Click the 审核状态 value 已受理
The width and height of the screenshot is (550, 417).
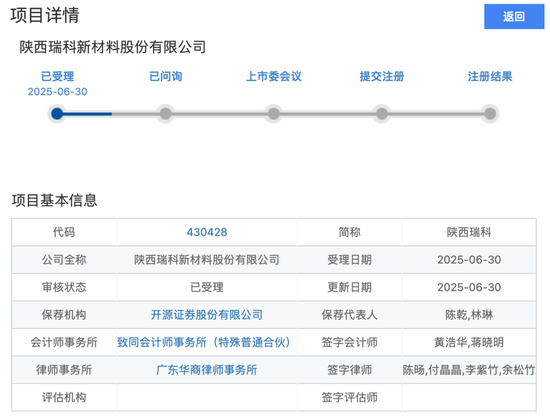coord(207,287)
